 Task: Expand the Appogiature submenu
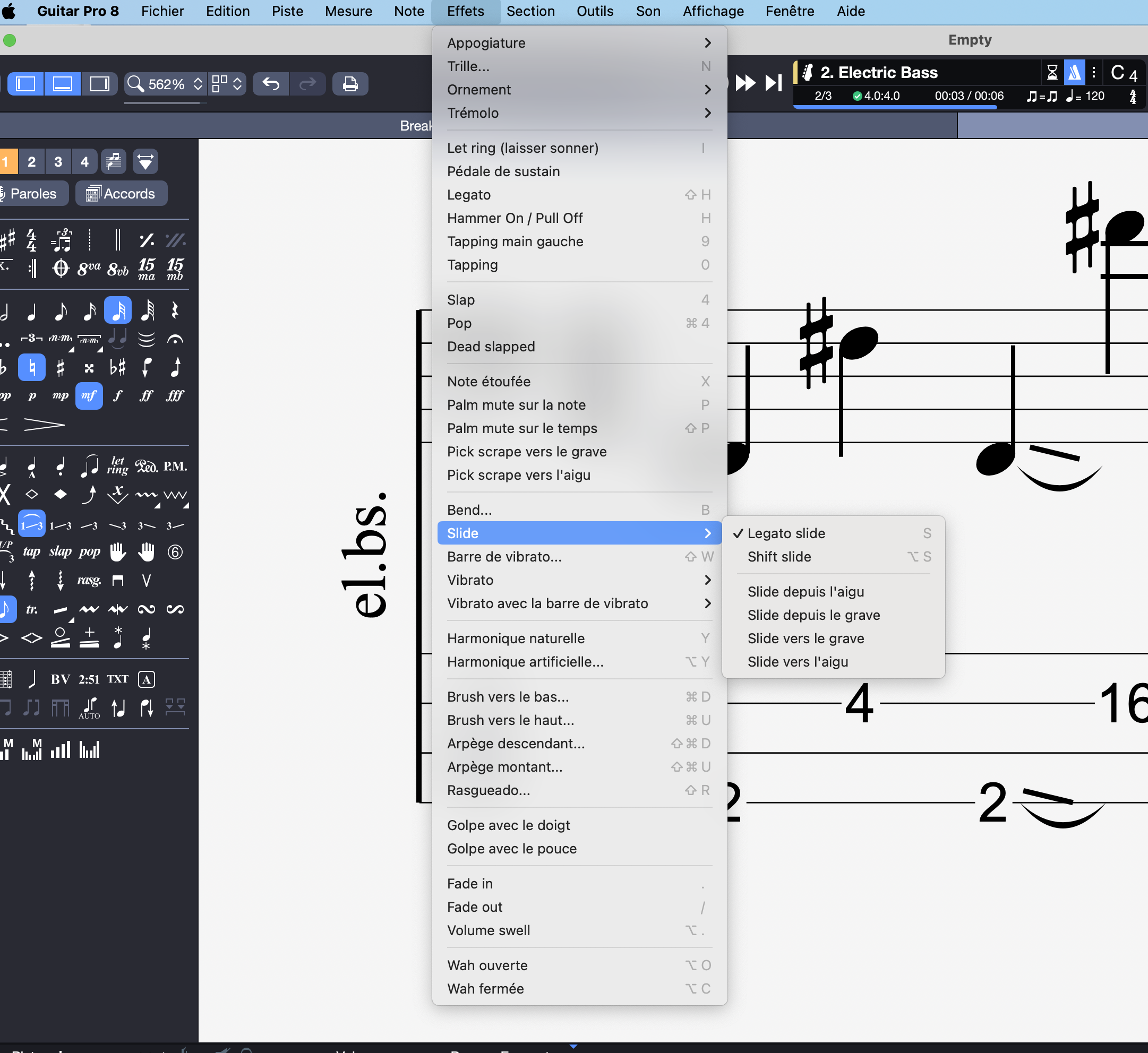(x=579, y=43)
